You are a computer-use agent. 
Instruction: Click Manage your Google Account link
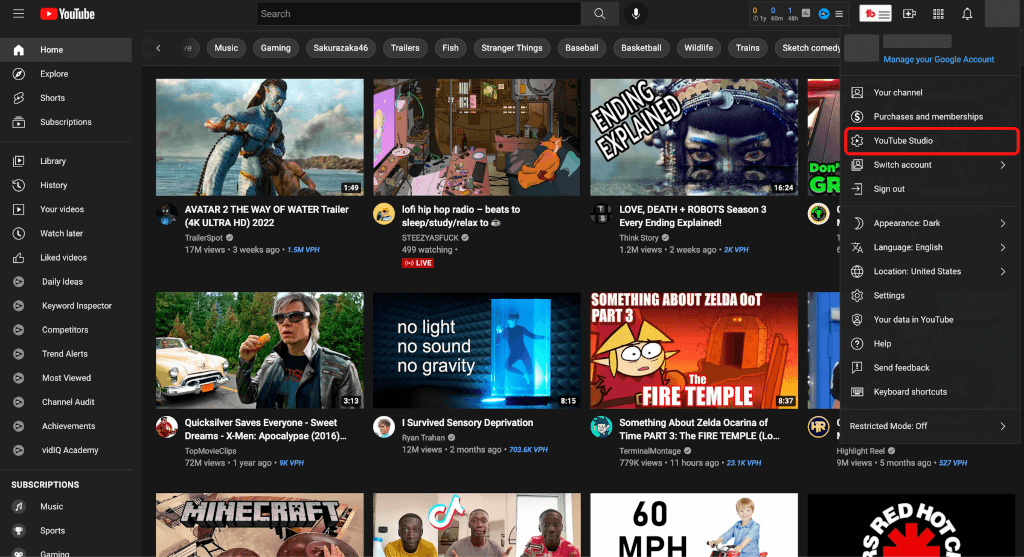[x=938, y=59]
